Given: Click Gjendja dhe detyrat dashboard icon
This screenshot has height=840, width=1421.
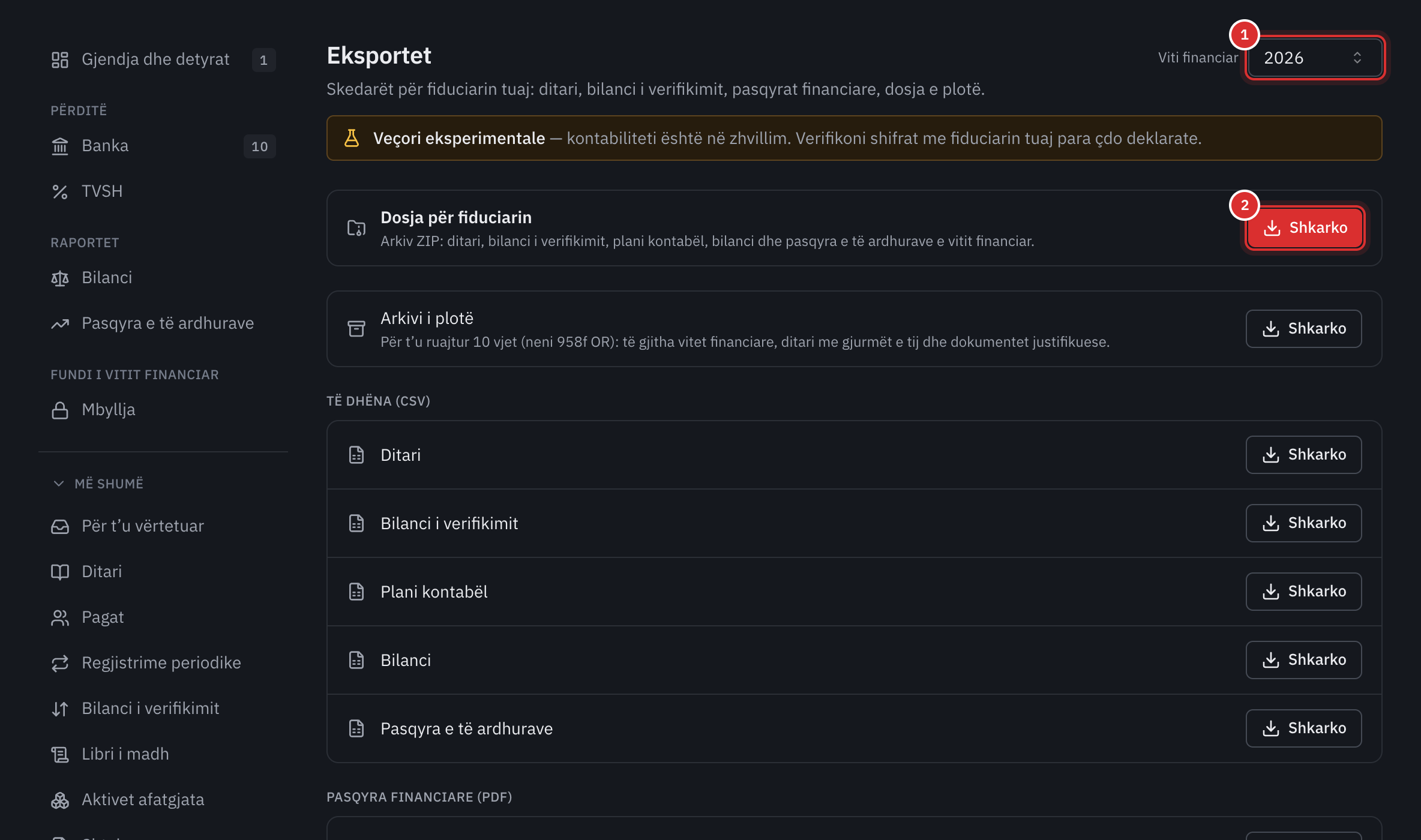Looking at the screenshot, I should point(60,59).
